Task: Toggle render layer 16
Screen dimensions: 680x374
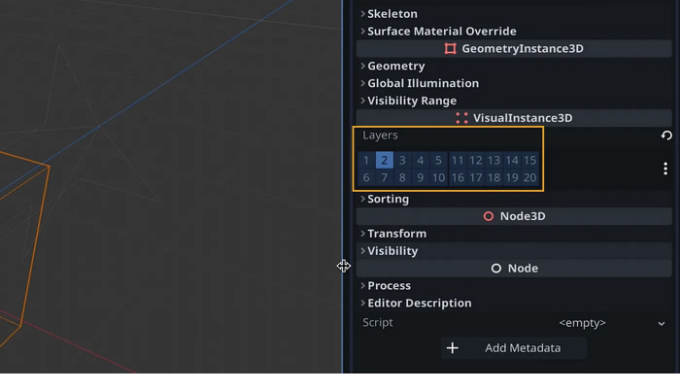Action: (x=458, y=177)
